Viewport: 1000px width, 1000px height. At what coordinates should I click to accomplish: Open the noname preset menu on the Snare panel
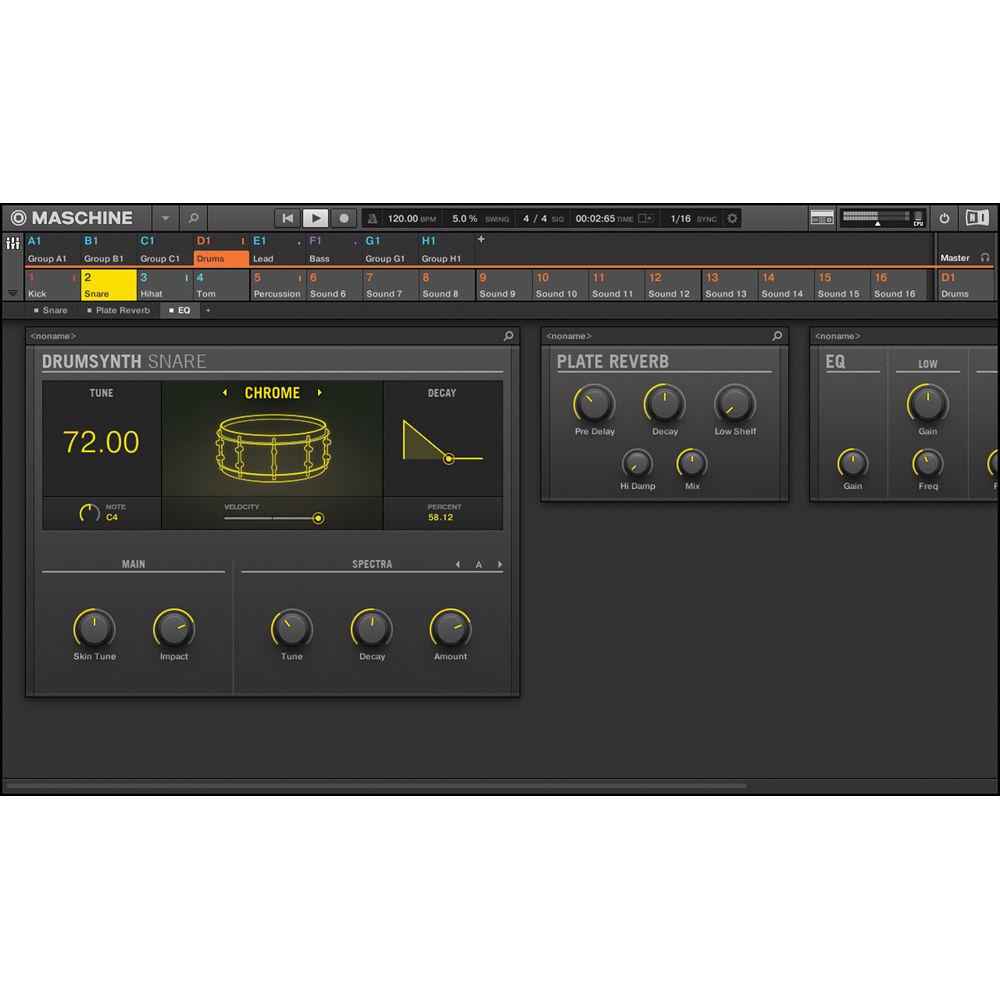pyautogui.click(x=53, y=336)
